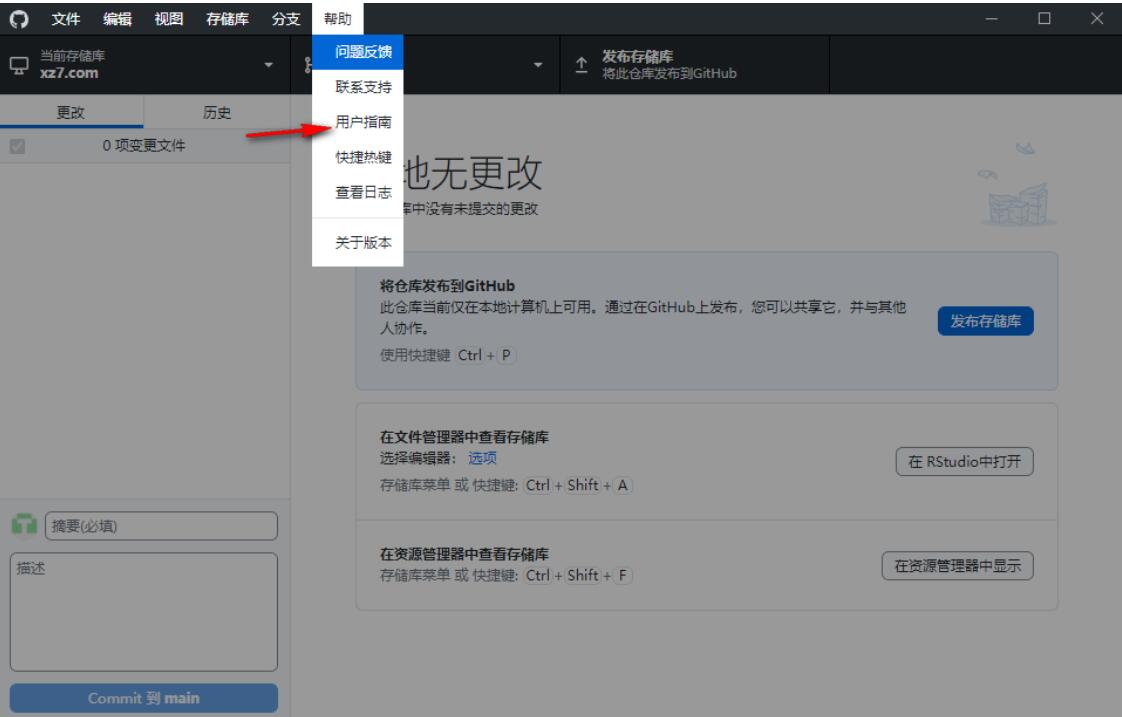Click the current repository monitor icon
The width and height of the screenshot is (1122, 717).
[x=19, y=67]
